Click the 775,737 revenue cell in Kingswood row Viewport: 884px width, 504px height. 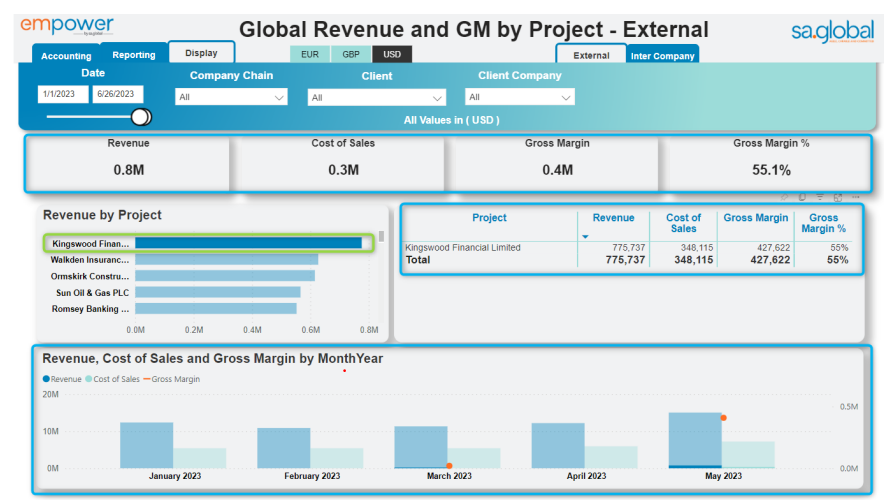point(629,247)
